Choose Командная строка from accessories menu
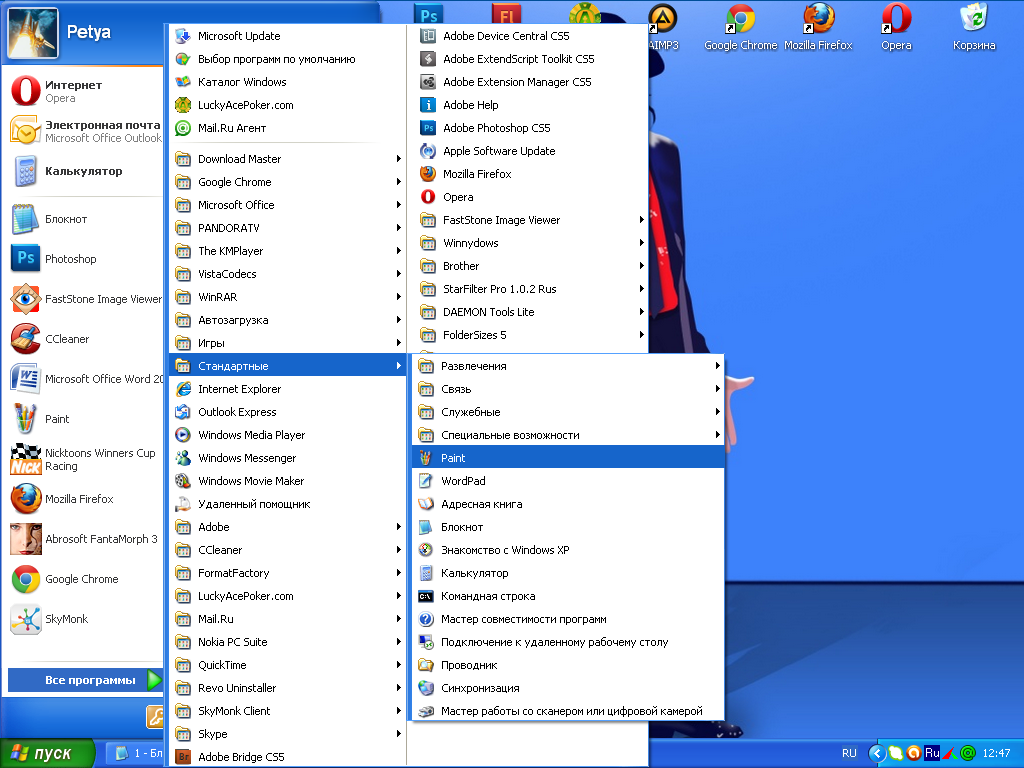Image resolution: width=1024 pixels, height=768 pixels. pyautogui.click(x=488, y=596)
